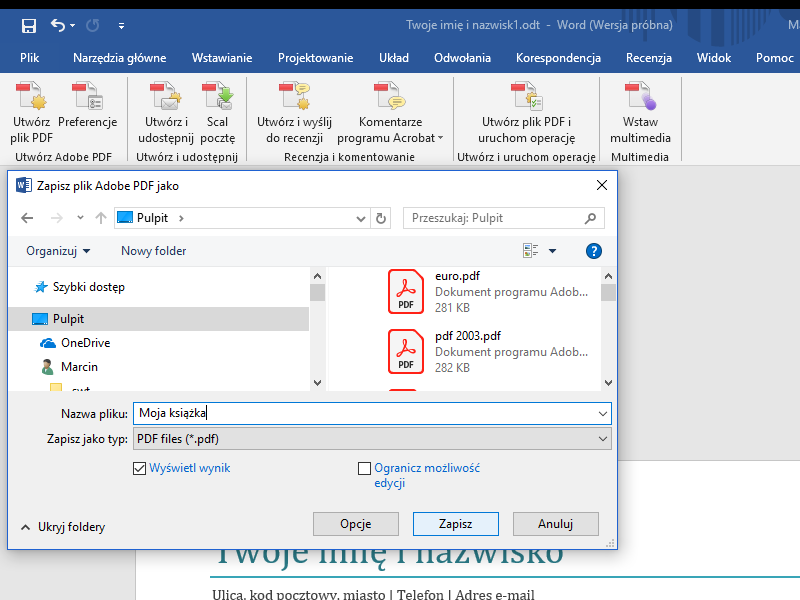Select the Widok tab

click(x=714, y=58)
